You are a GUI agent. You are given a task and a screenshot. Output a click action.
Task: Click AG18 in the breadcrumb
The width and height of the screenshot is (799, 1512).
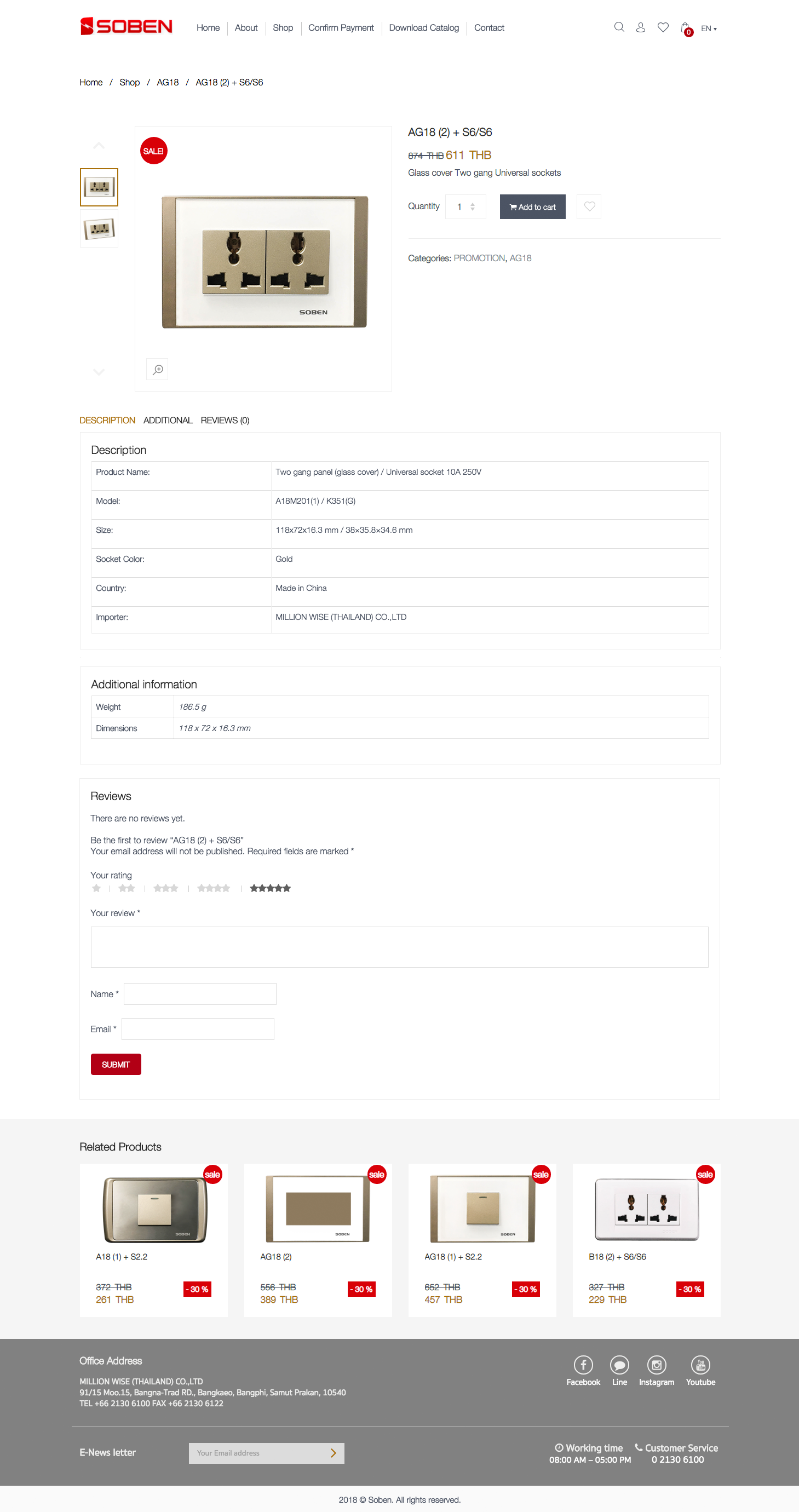168,82
